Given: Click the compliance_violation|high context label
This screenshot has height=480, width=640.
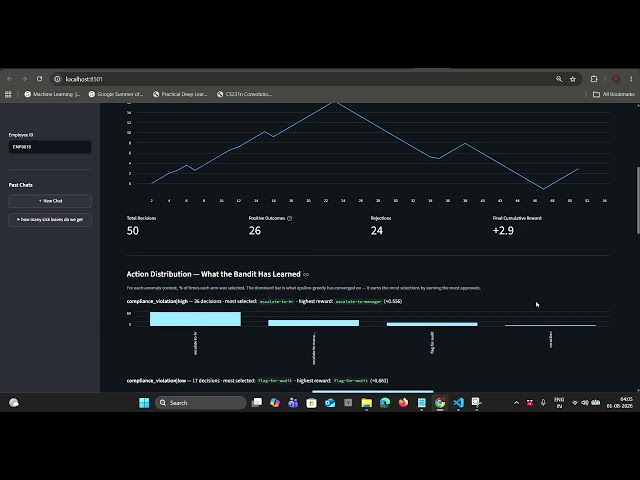Looking at the screenshot, I should (x=157, y=301).
